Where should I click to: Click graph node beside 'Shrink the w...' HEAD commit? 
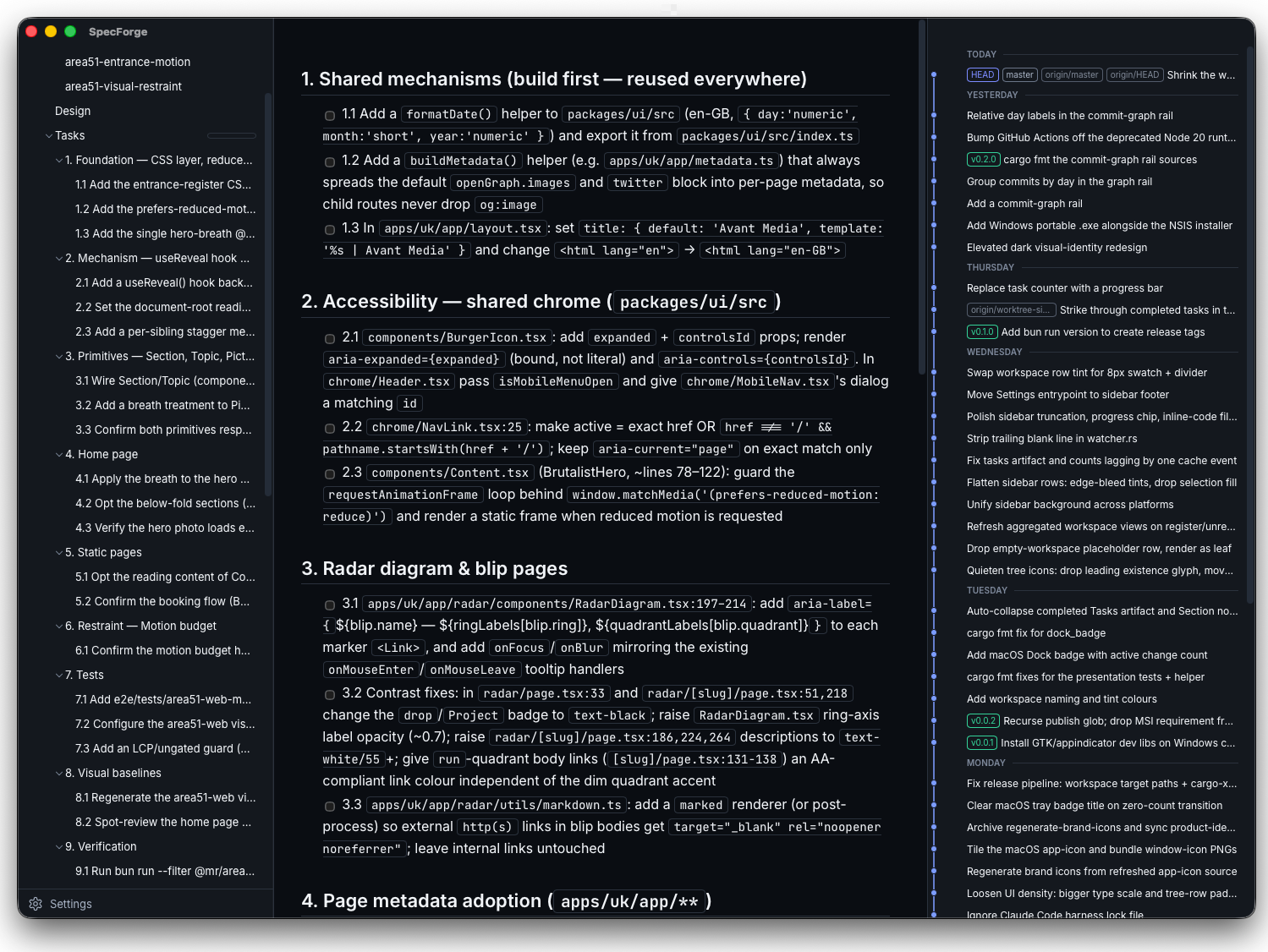tap(934, 74)
